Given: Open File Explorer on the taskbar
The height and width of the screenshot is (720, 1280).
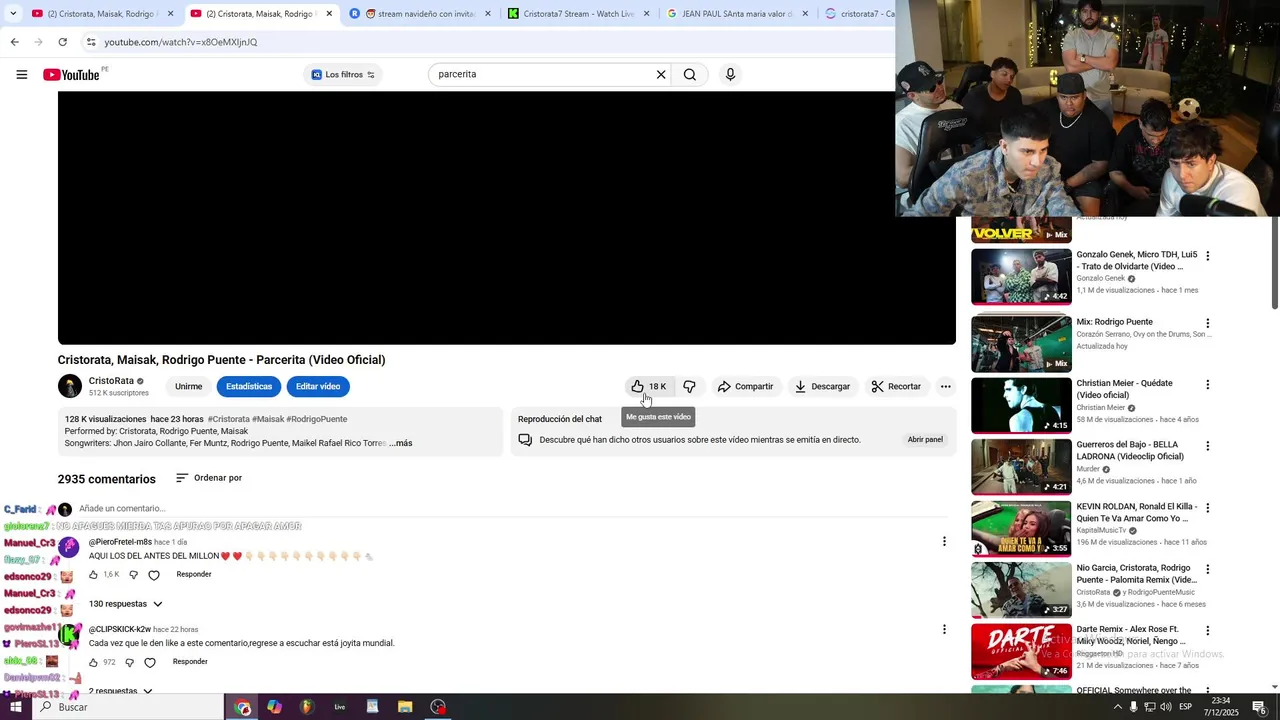Looking at the screenshot, I should 405,707.
